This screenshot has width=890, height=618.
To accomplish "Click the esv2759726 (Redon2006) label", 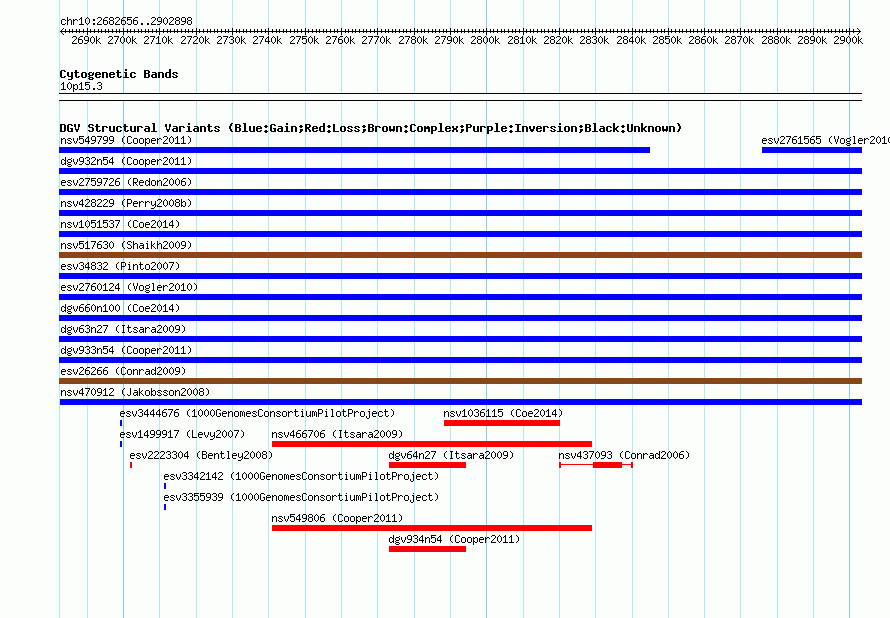I will pos(126,182).
